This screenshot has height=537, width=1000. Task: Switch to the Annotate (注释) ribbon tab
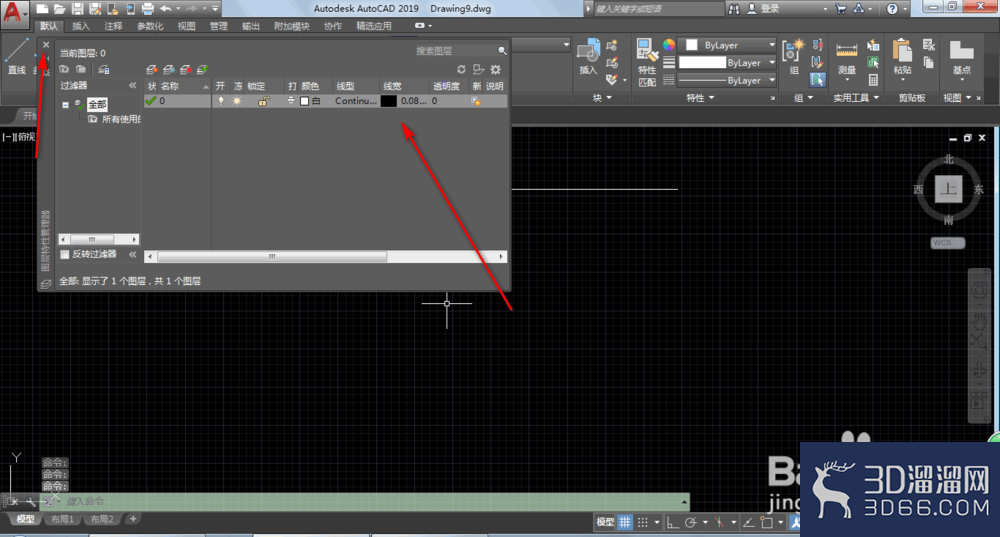click(114, 26)
